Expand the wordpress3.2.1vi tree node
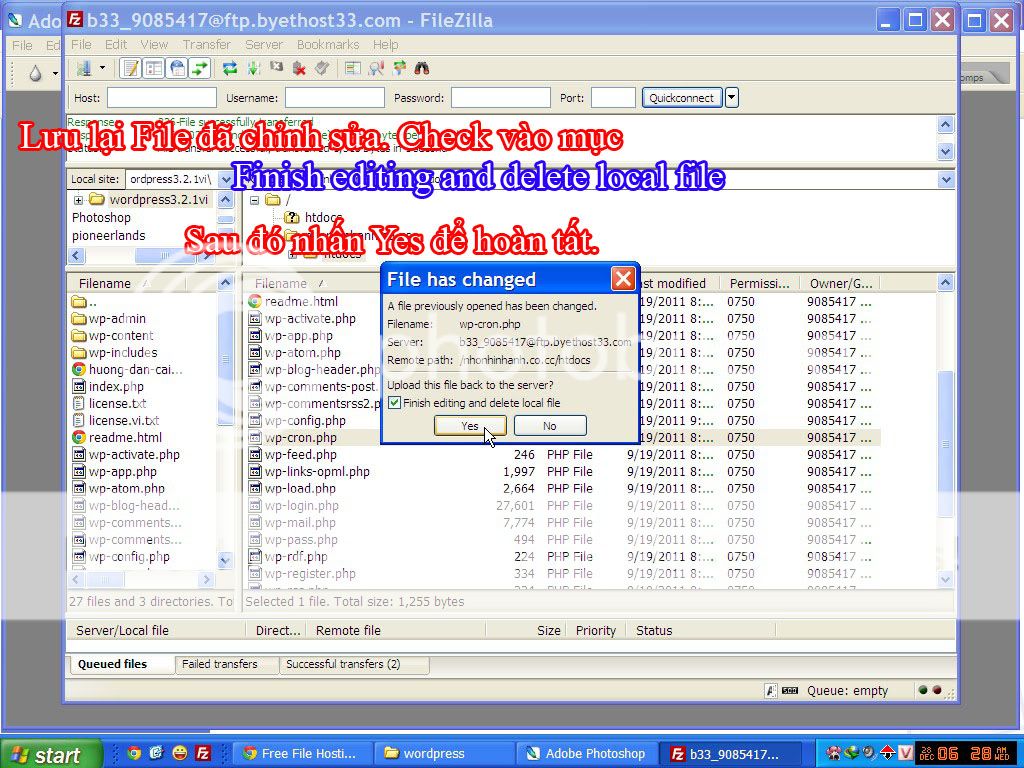This screenshot has width=1024, height=768. (x=78, y=200)
